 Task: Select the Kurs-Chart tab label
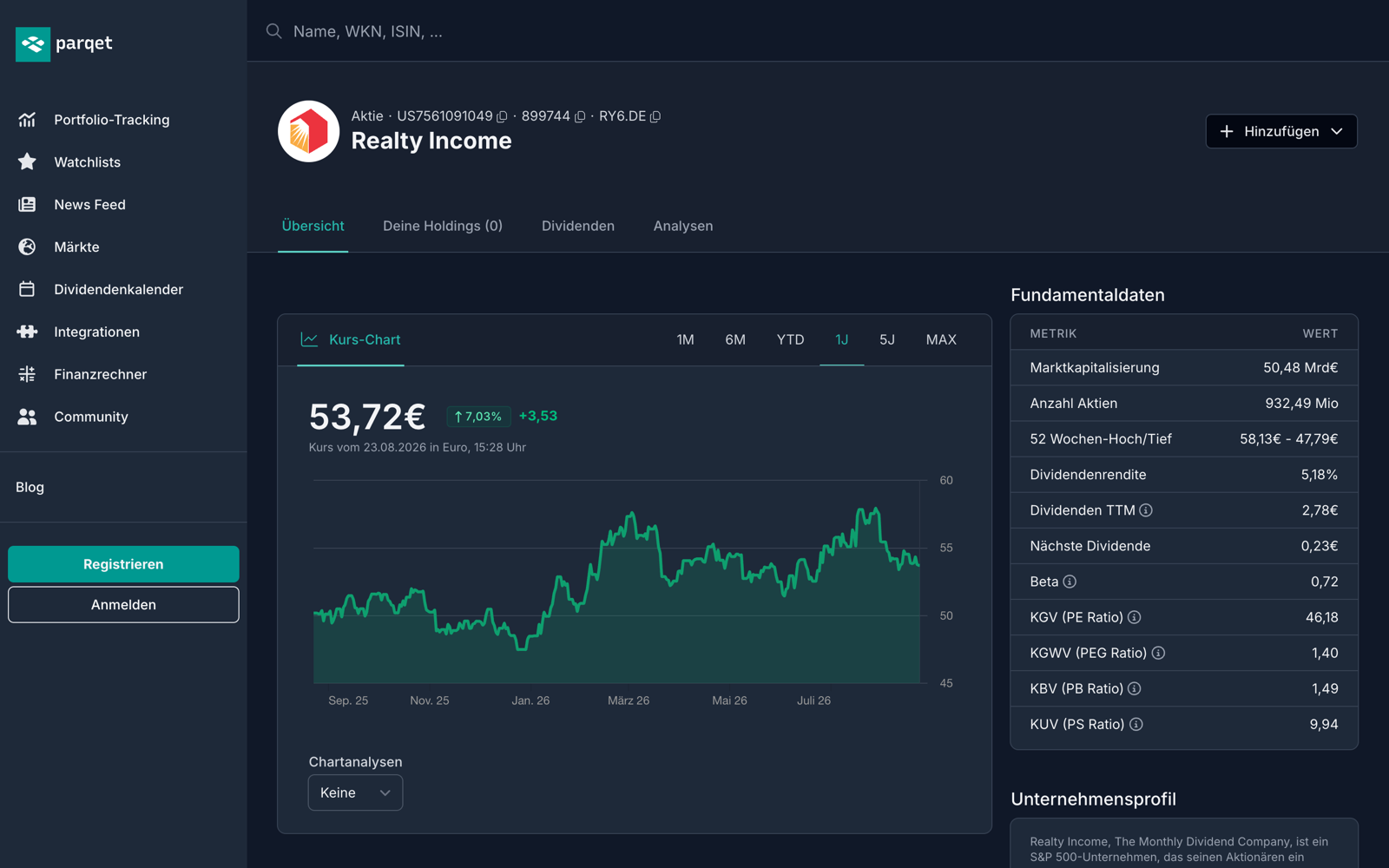tap(365, 339)
